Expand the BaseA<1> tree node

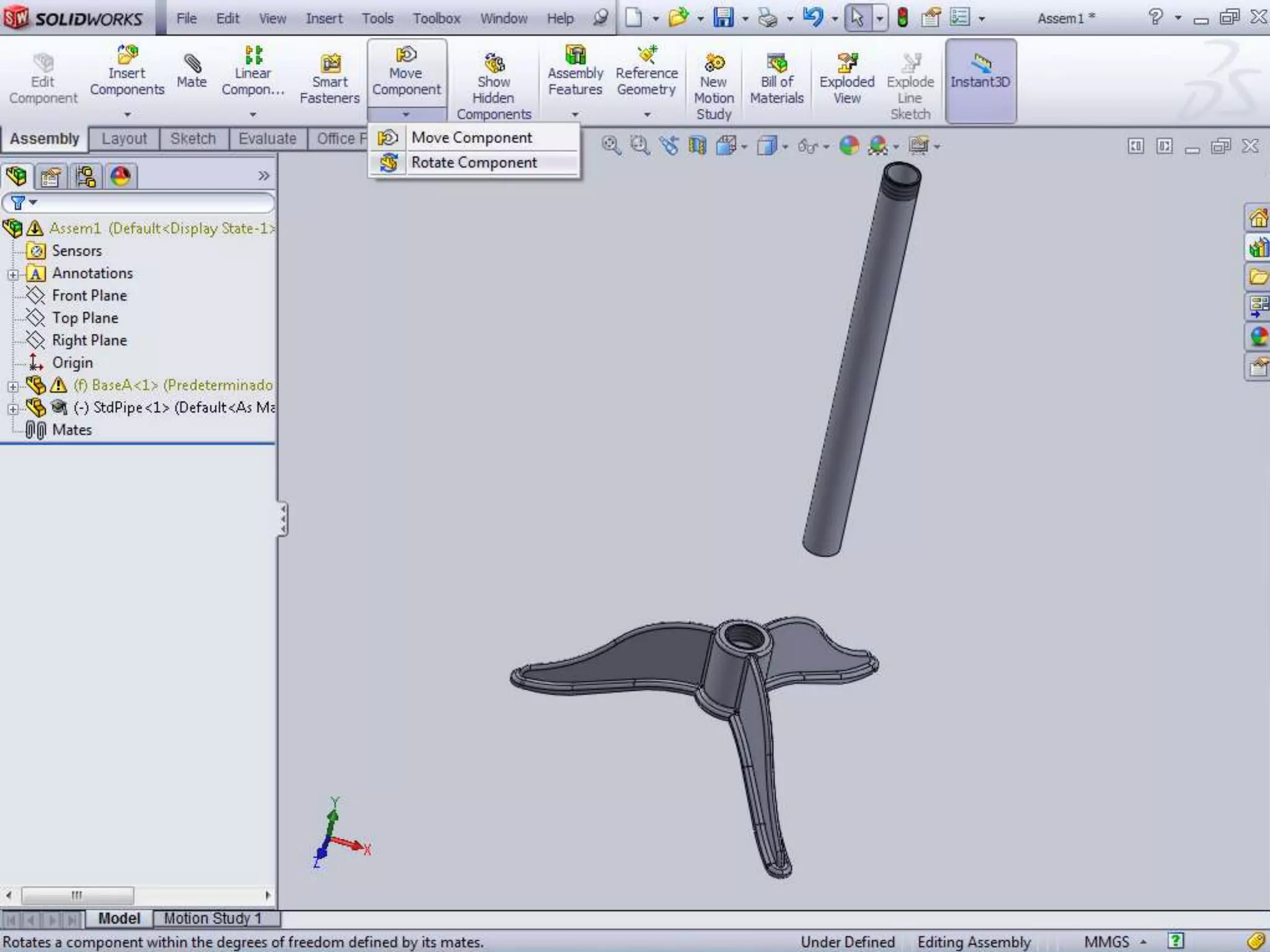[12, 386]
